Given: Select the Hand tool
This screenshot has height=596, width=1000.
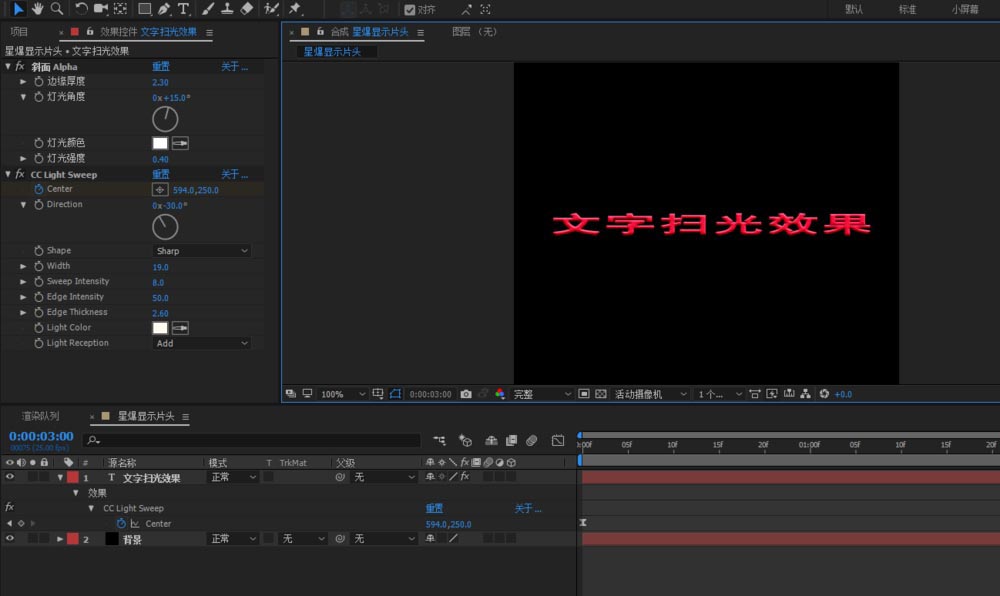Looking at the screenshot, I should pyautogui.click(x=38, y=9).
